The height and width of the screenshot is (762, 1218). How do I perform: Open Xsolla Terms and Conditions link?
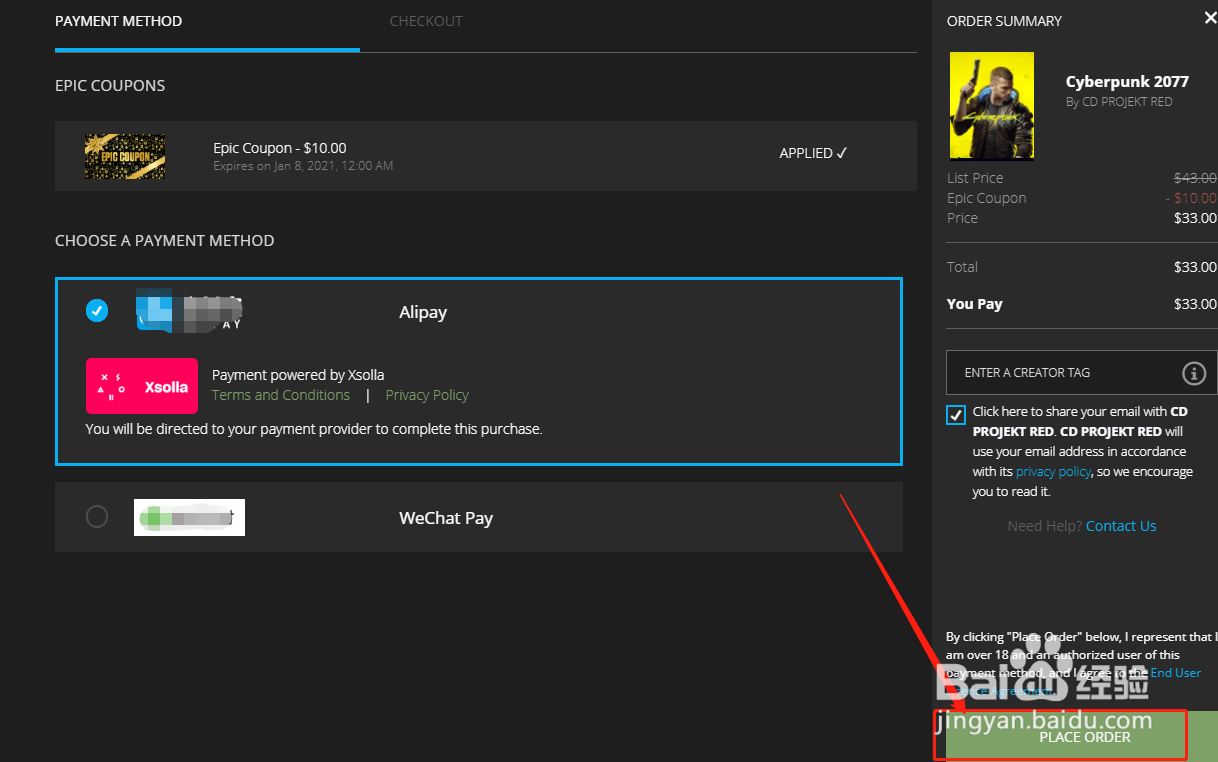pyautogui.click(x=281, y=395)
